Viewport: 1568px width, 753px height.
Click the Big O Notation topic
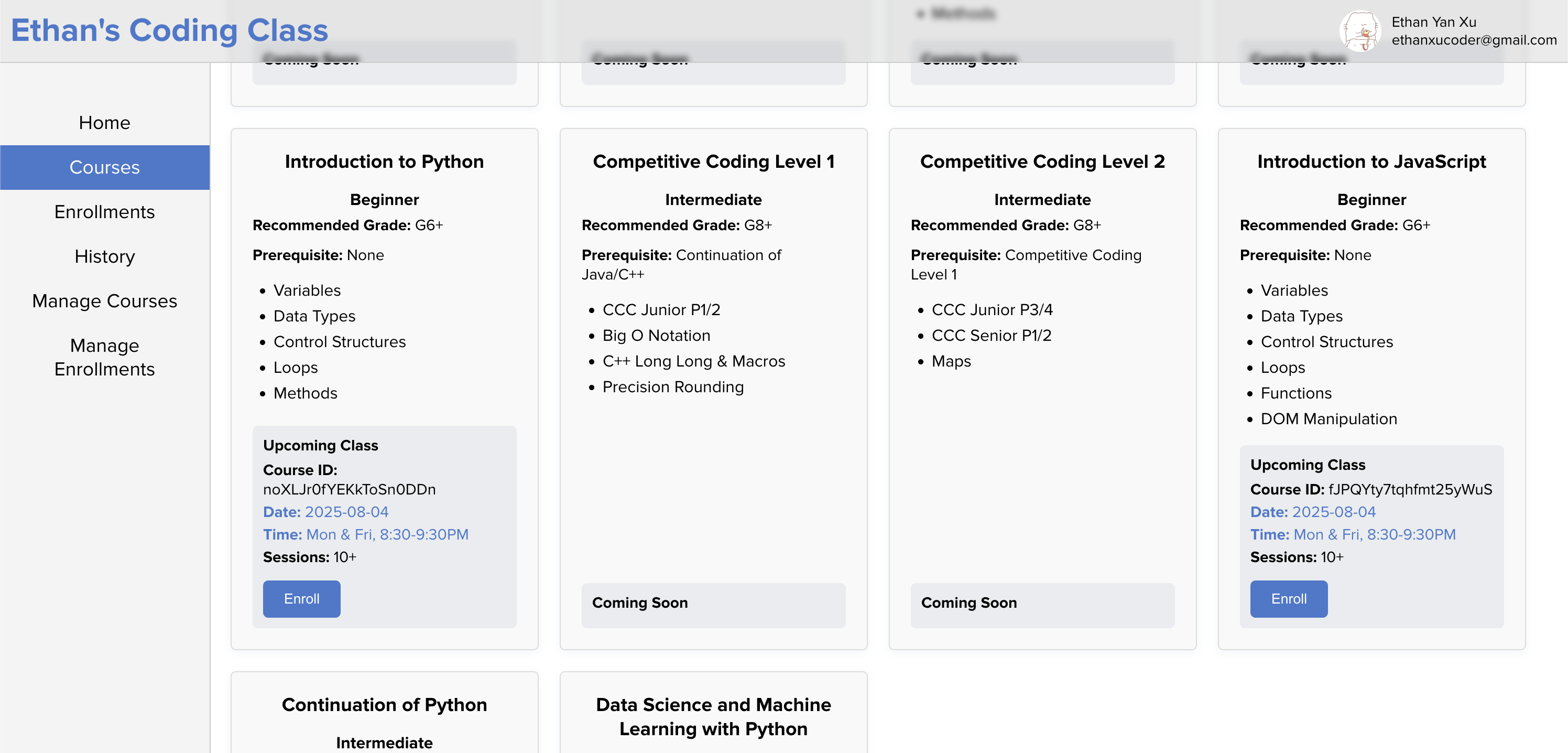point(656,336)
